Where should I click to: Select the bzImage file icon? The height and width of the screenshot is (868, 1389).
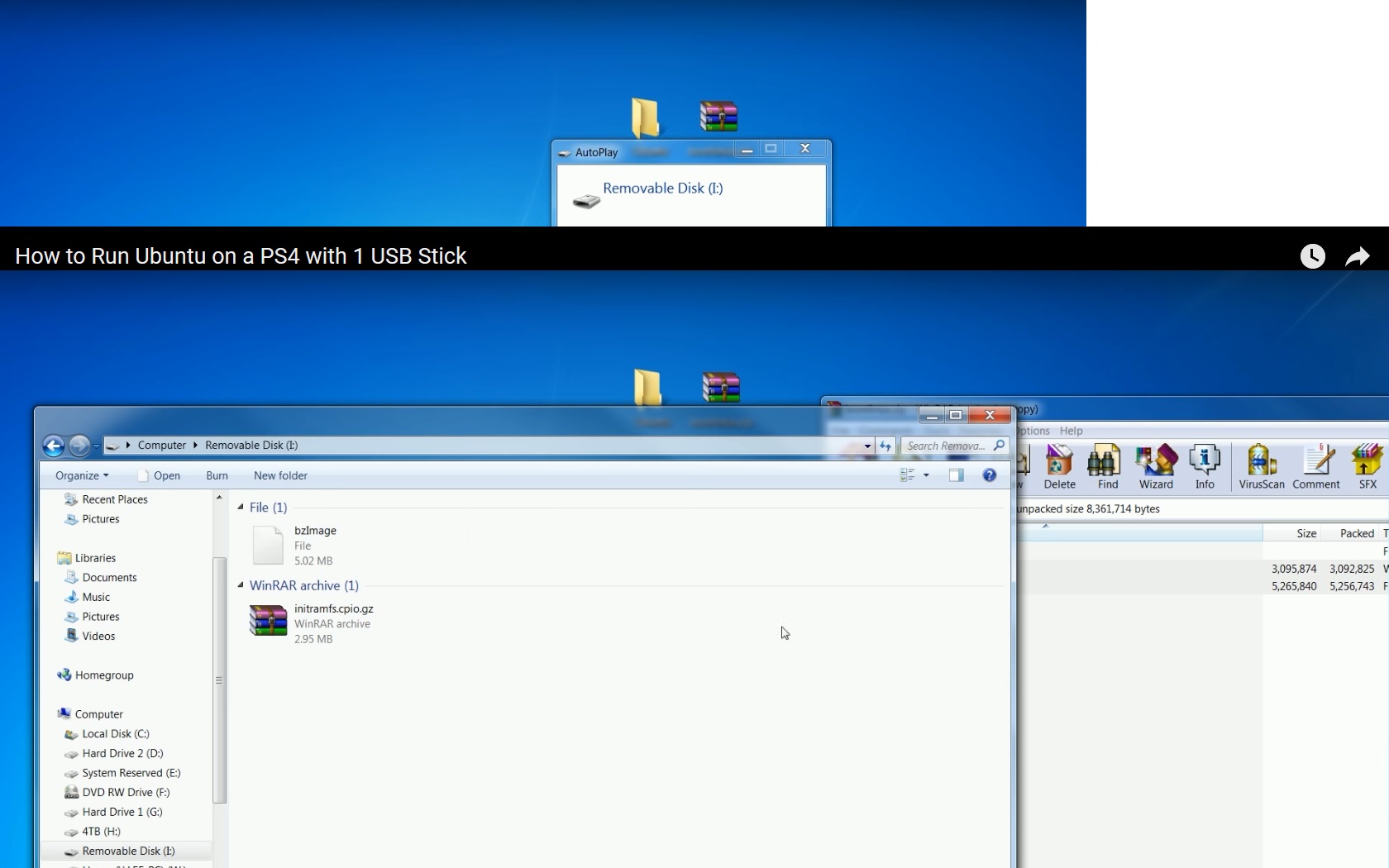pos(268,545)
